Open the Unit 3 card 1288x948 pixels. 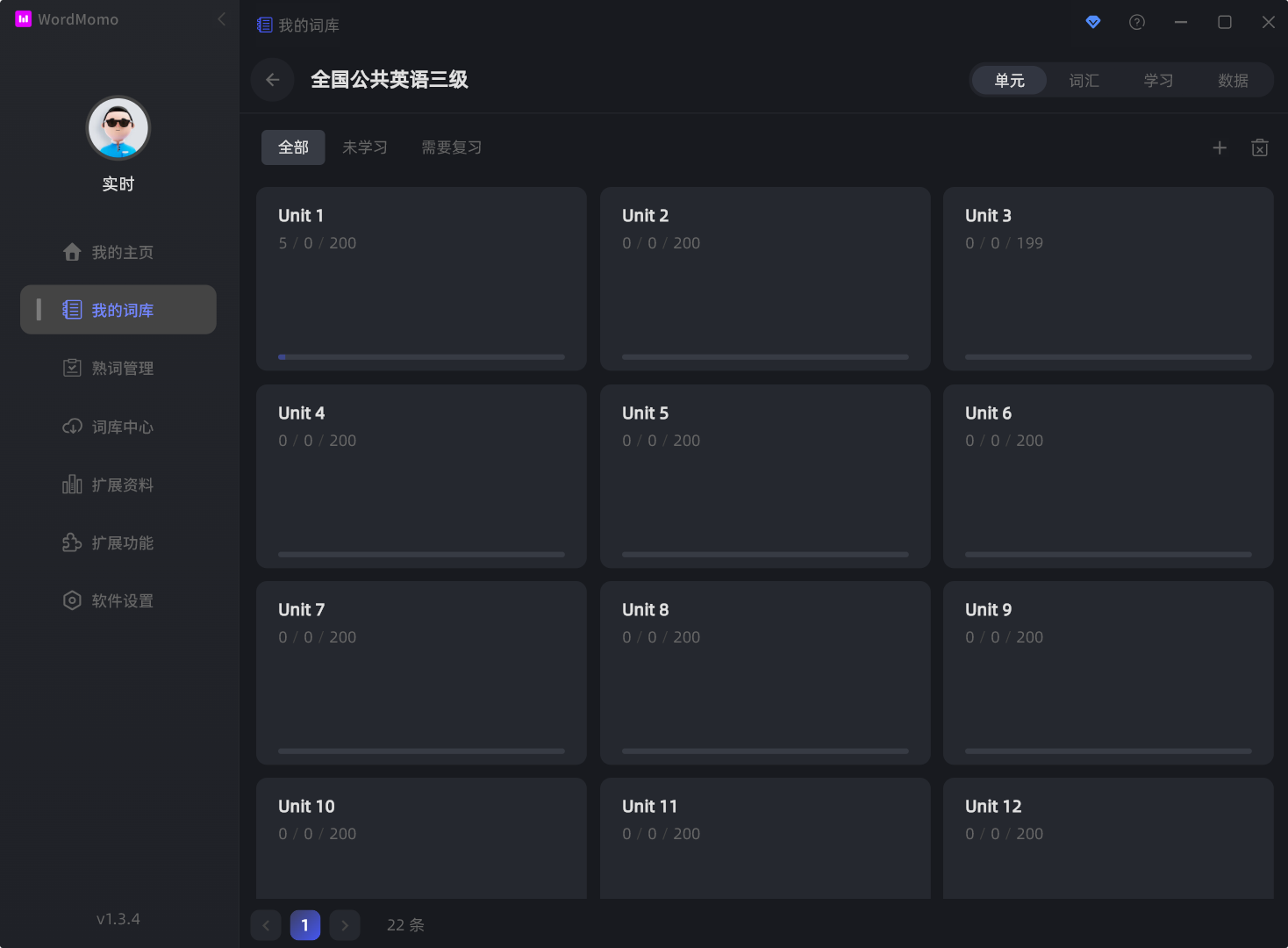[1108, 278]
